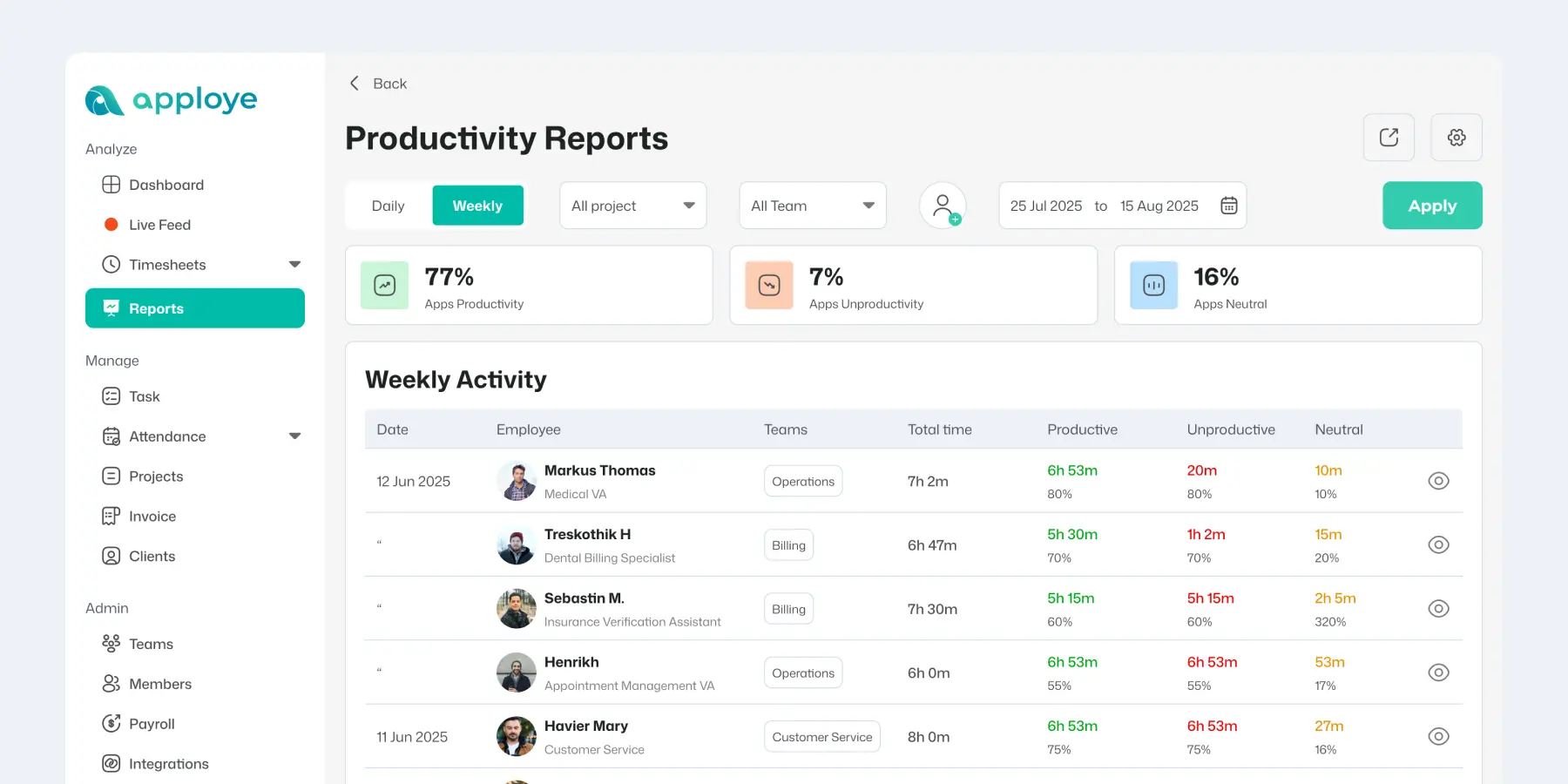Screen dimensions: 1568x784
Task: Click Billing tag in Sebastin M. row
Action: [x=788, y=609]
